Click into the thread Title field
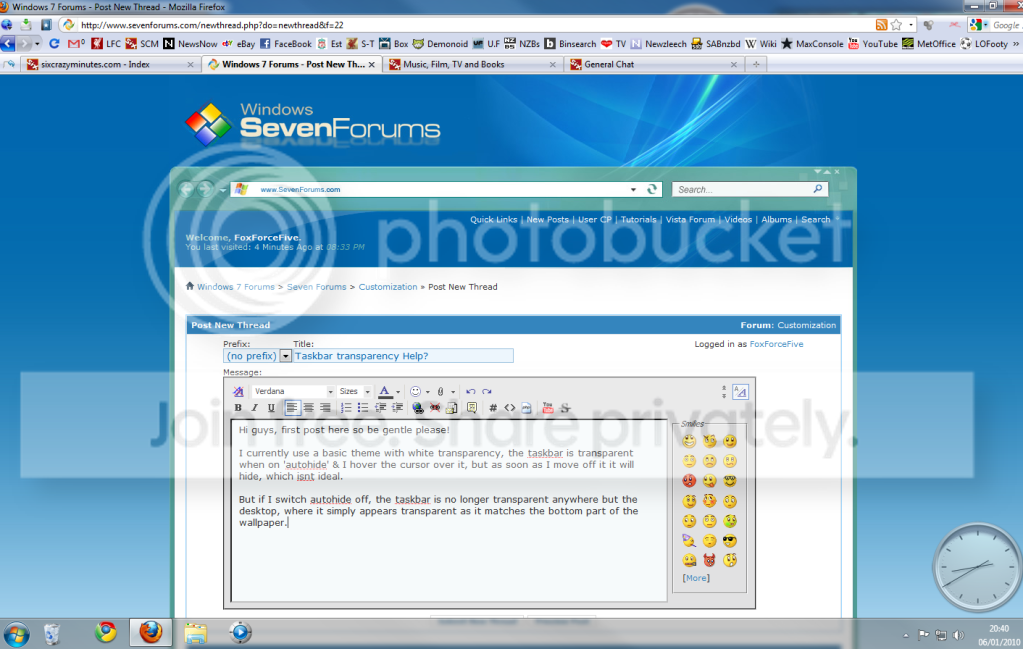The width and height of the screenshot is (1023, 649). [403, 356]
